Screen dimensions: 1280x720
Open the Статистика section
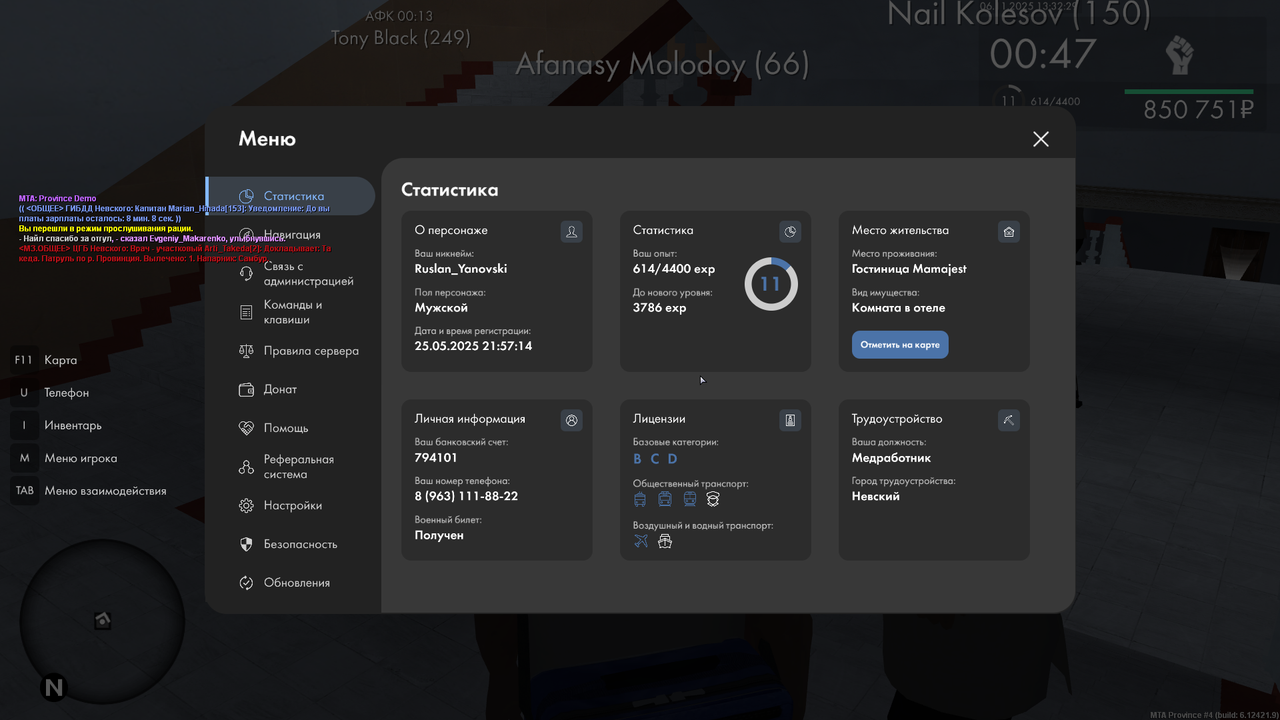click(290, 196)
